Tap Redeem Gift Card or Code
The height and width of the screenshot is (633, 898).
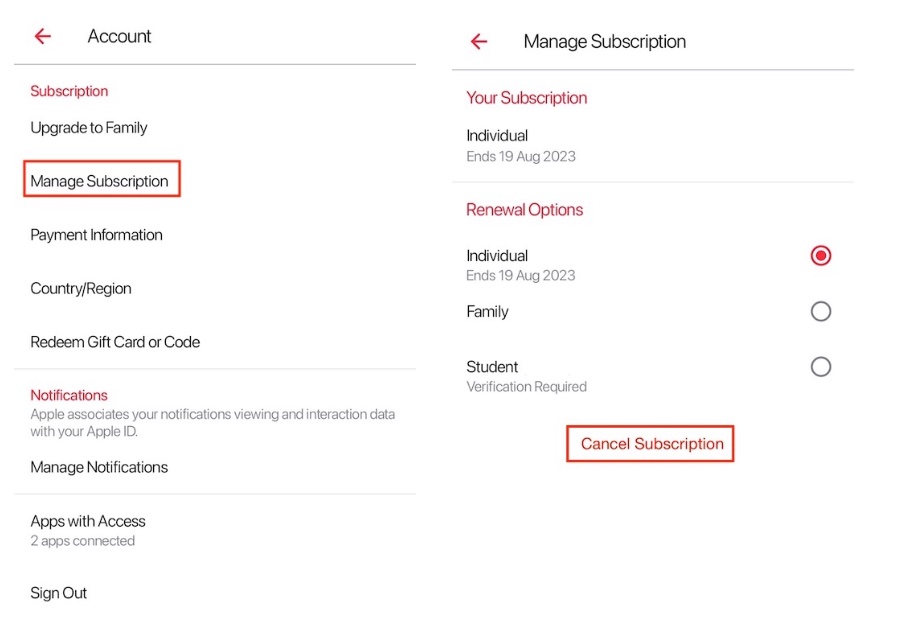point(115,342)
